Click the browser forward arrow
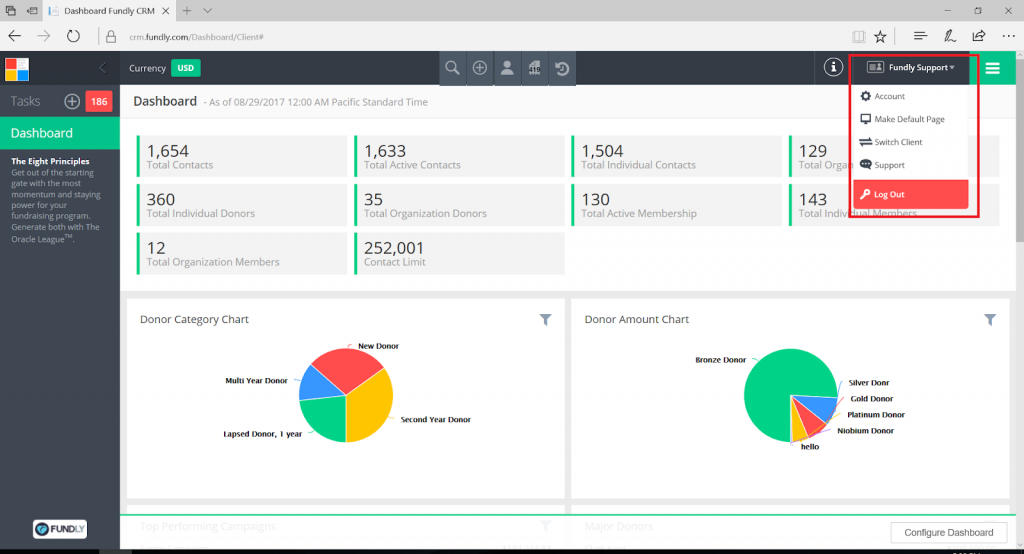Image resolution: width=1024 pixels, height=554 pixels. [x=44, y=37]
